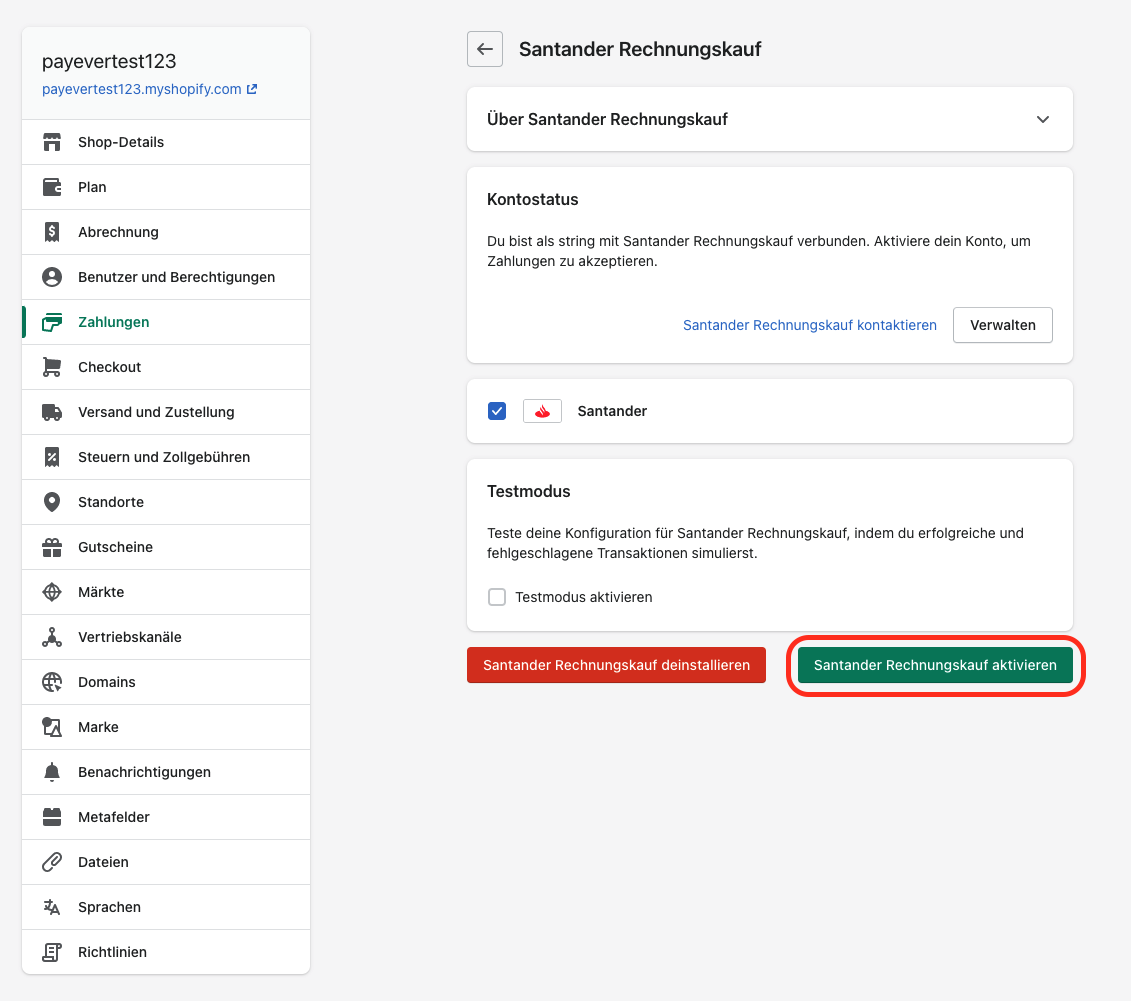The image size is (1131, 1001).
Task: Uncheck the Santander payment method checkbox
Action: tap(497, 411)
